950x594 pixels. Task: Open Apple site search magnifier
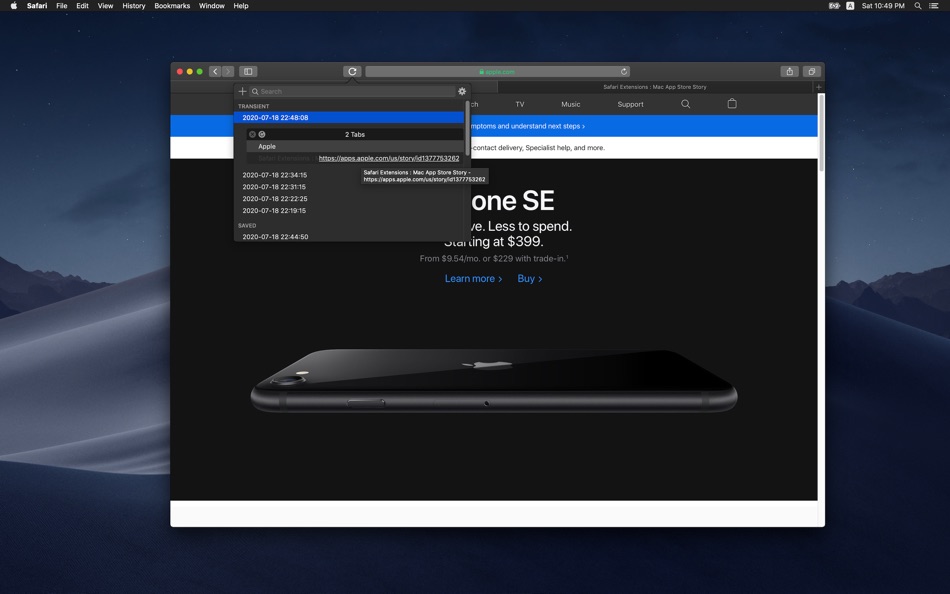(685, 104)
